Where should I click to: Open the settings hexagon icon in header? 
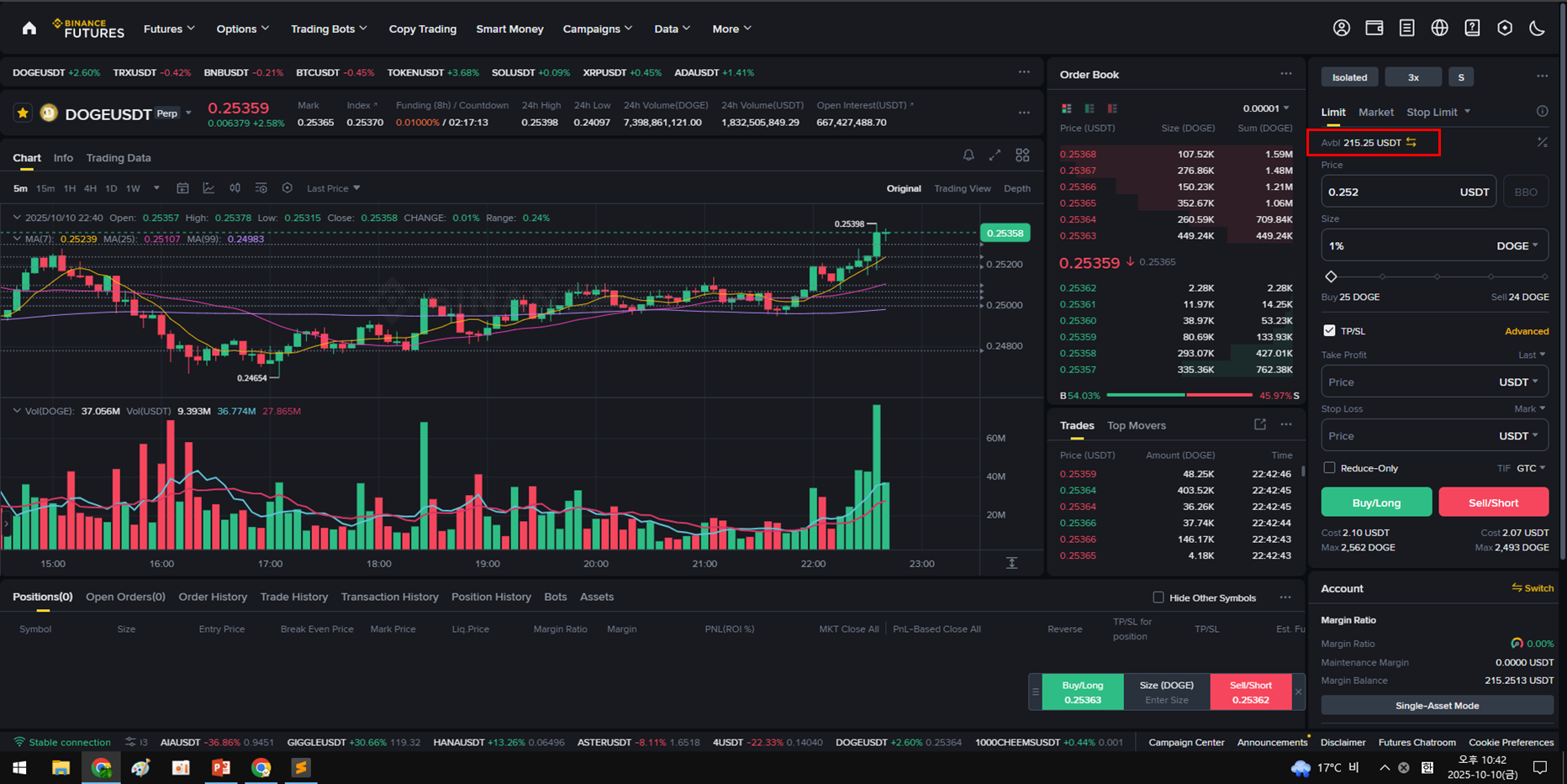pos(1505,28)
